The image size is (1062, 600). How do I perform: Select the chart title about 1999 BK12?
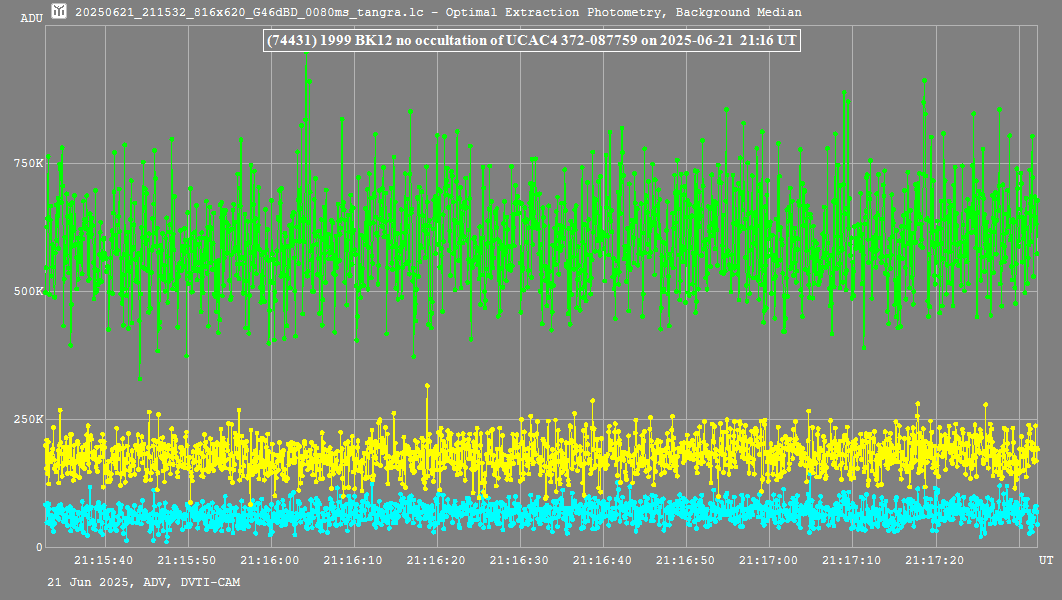pos(531,41)
